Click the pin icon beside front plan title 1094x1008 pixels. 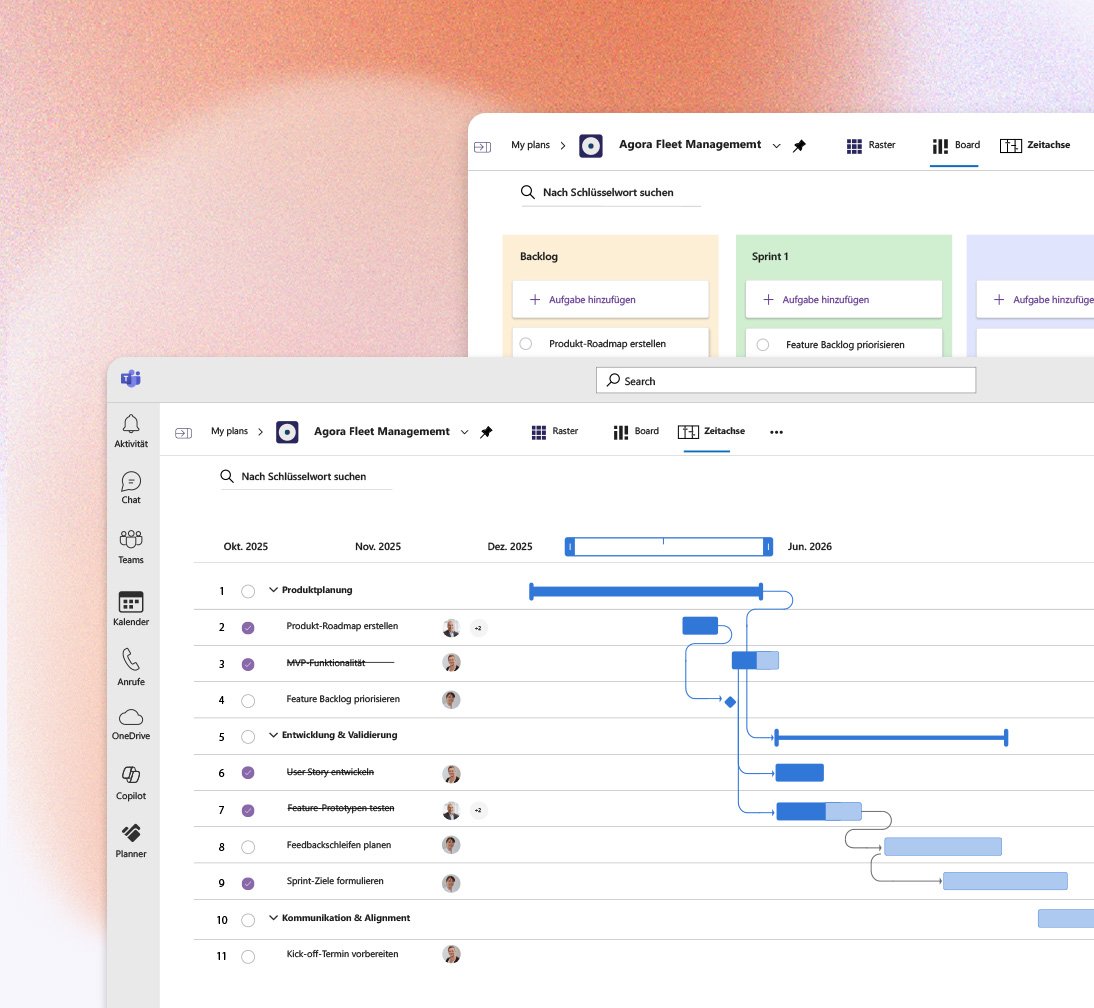486,432
